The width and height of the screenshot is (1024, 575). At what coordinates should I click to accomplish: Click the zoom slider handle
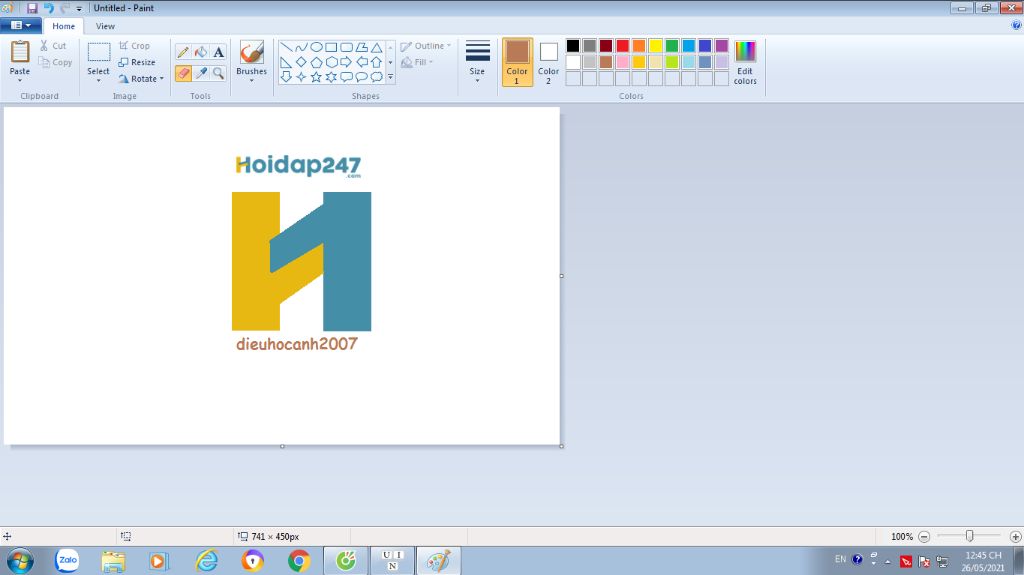pos(969,536)
